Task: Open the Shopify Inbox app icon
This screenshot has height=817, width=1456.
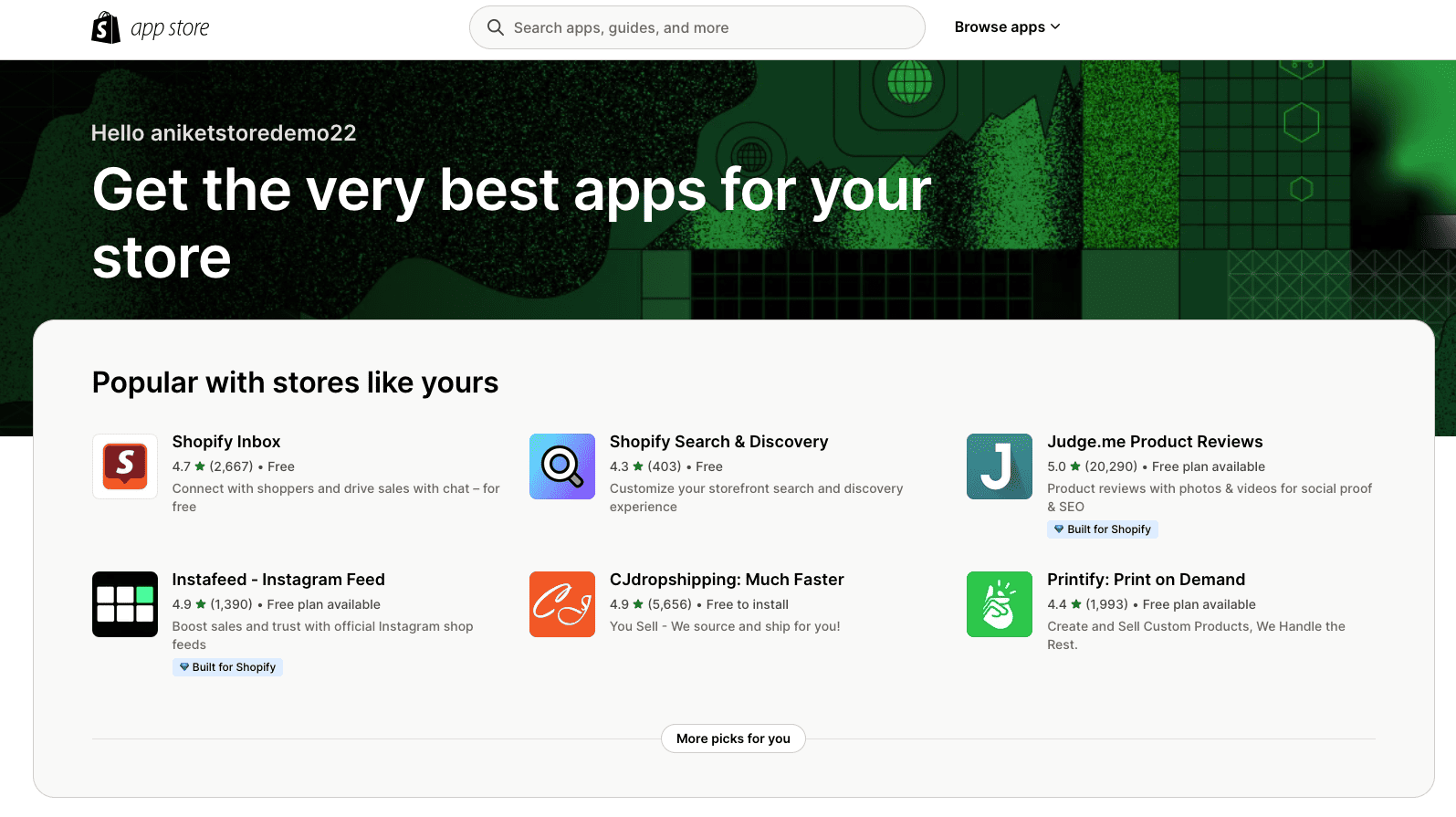Action: point(125,466)
